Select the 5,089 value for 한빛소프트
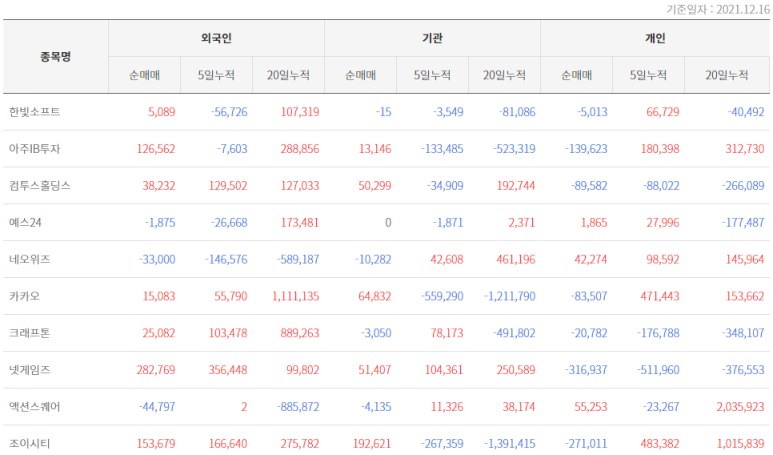 pos(162,112)
